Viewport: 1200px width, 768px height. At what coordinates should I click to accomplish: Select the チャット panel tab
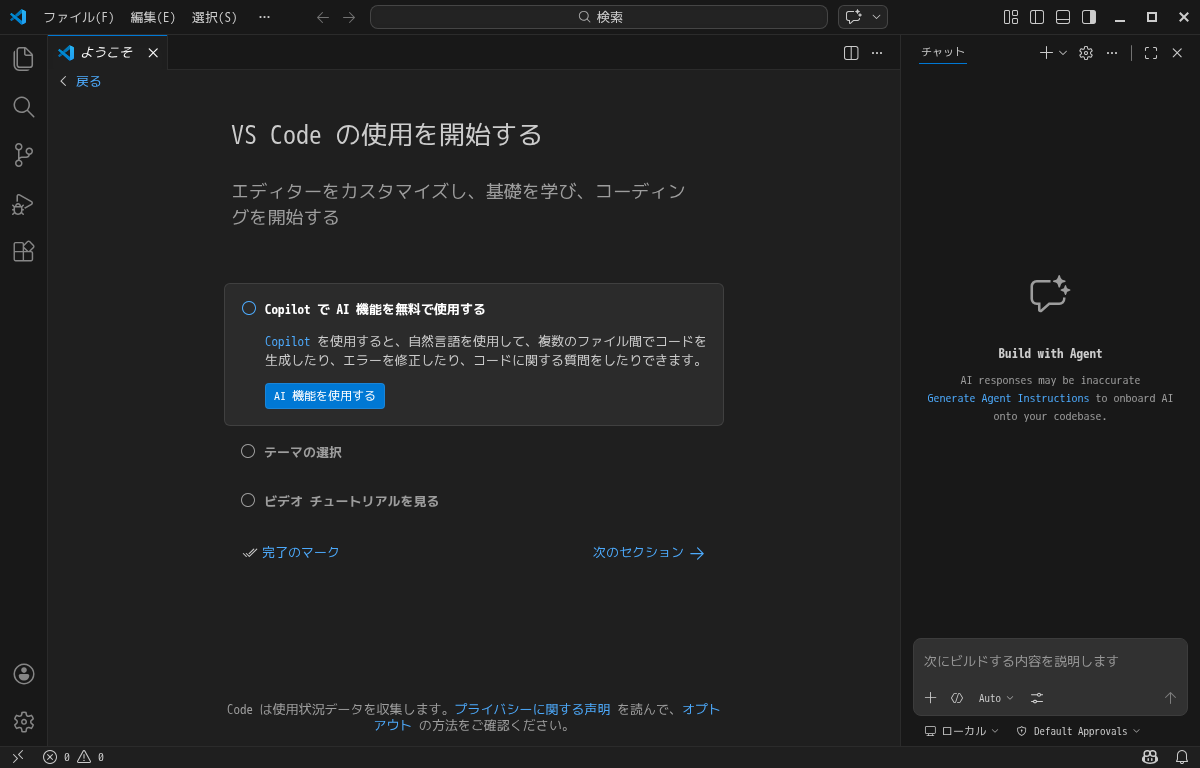click(x=943, y=53)
